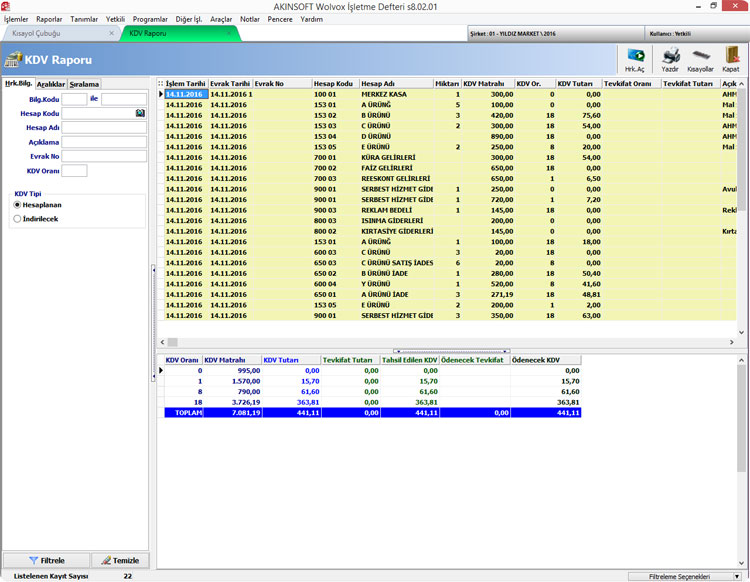Click the Kapat door icon
Screen dimensions: 750x582
click(x=731, y=59)
